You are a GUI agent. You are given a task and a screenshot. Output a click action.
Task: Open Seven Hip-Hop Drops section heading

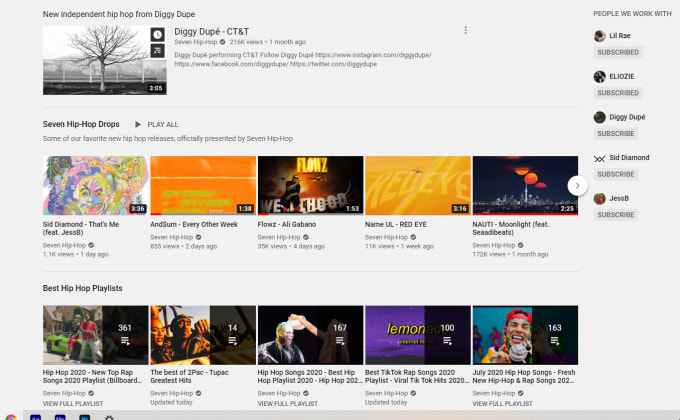pos(81,124)
